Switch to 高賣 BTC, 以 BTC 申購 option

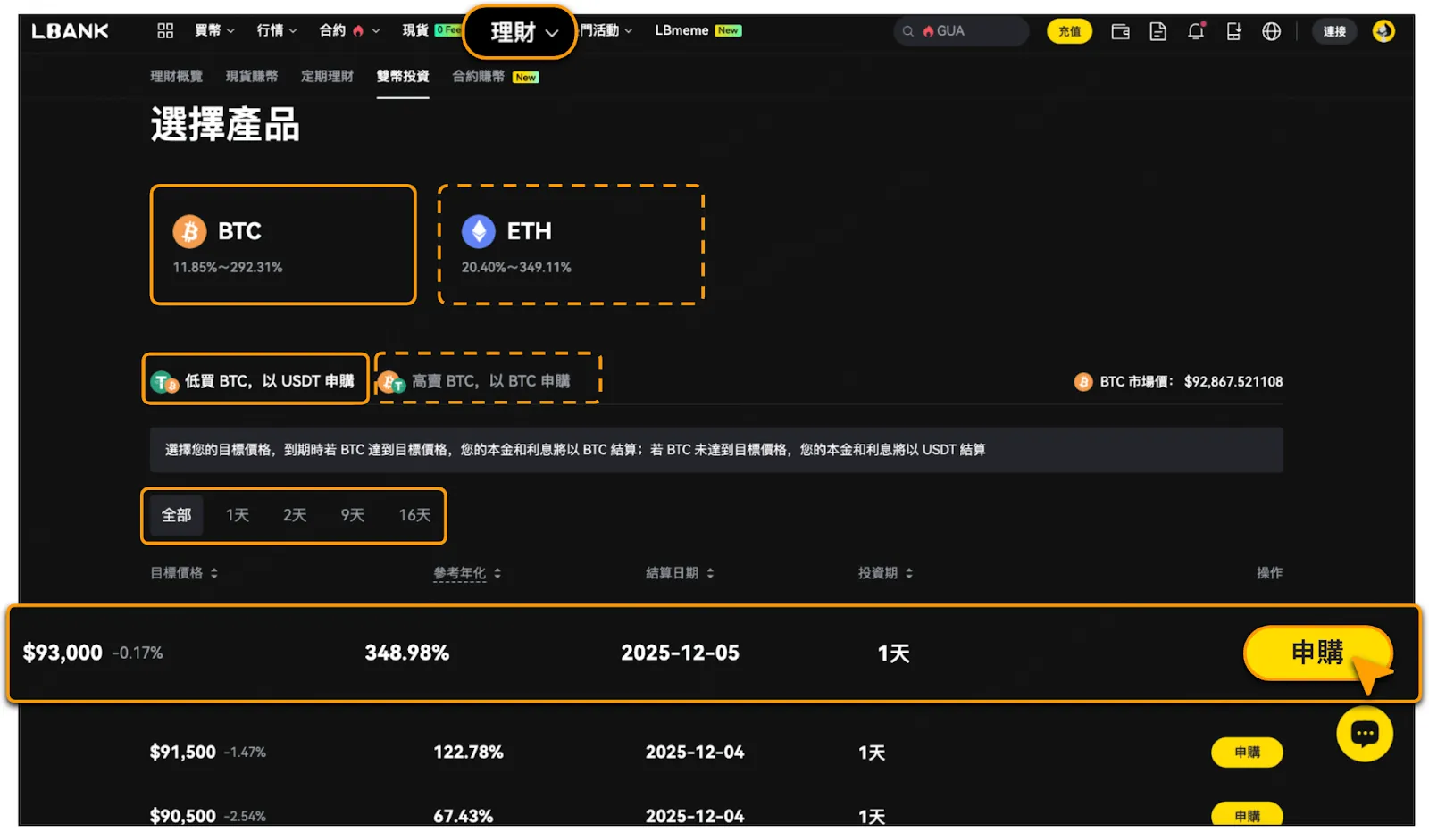click(x=488, y=381)
